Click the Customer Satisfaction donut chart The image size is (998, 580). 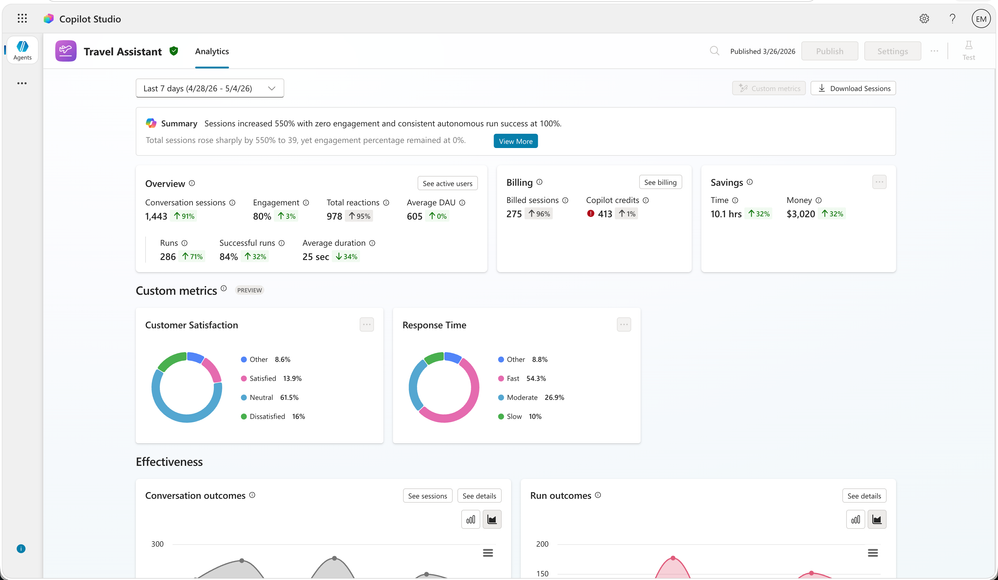coord(186,387)
